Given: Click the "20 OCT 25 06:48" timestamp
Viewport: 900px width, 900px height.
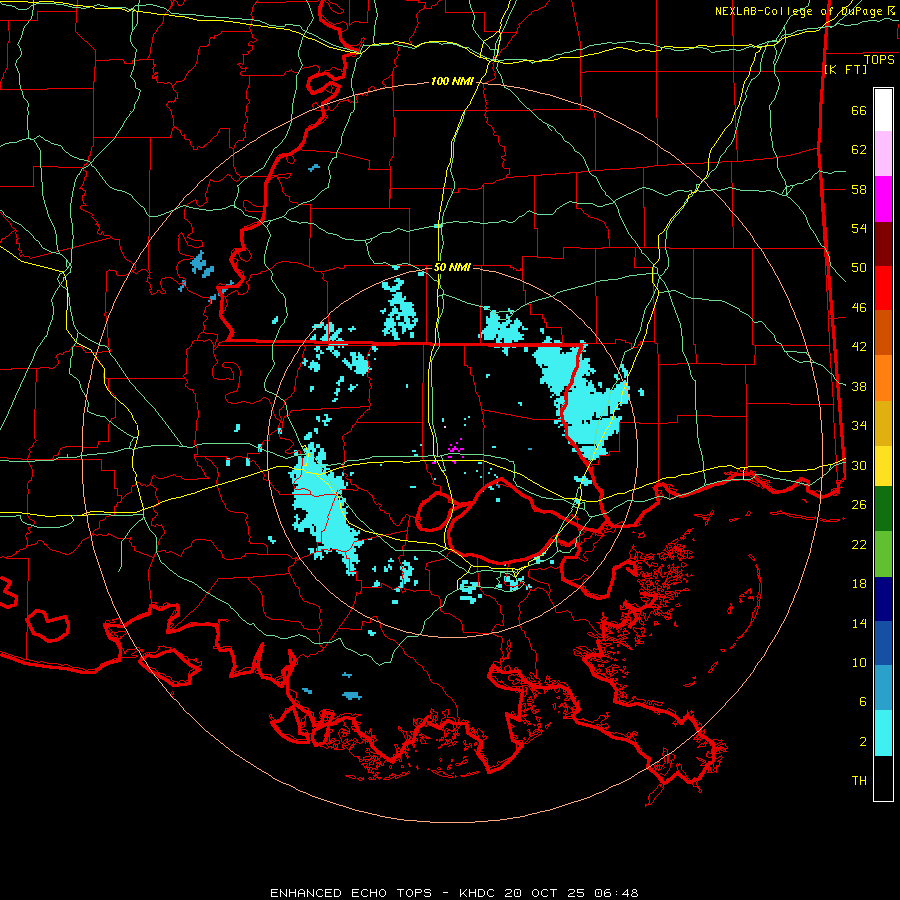Looking at the screenshot, I should click(x=571, y=893).
